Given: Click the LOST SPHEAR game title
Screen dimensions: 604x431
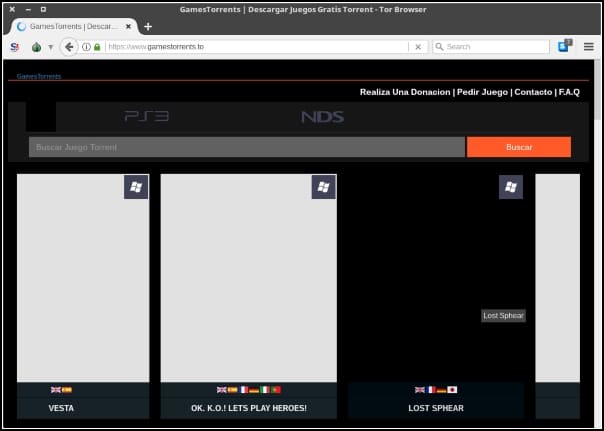Looking at the screenshot, I should pos(436,408).
